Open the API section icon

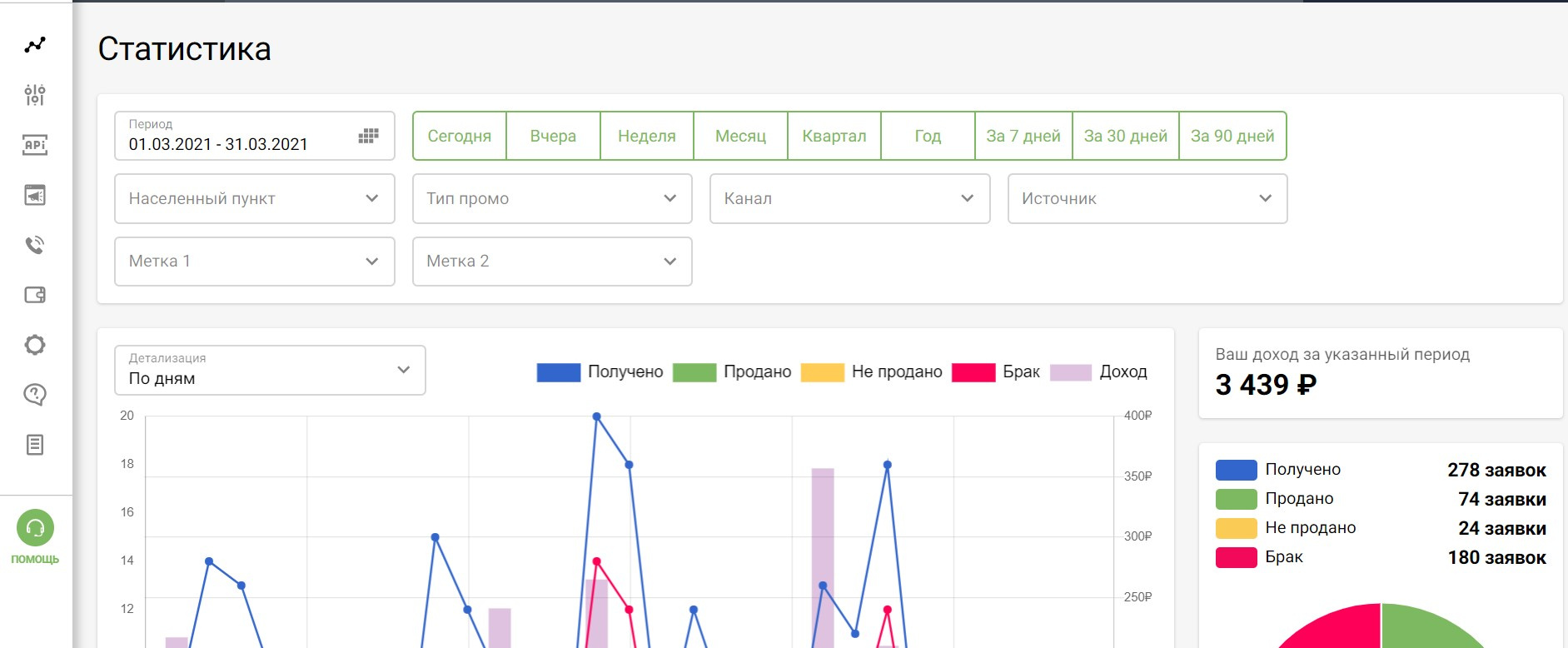tap(35, 145)
